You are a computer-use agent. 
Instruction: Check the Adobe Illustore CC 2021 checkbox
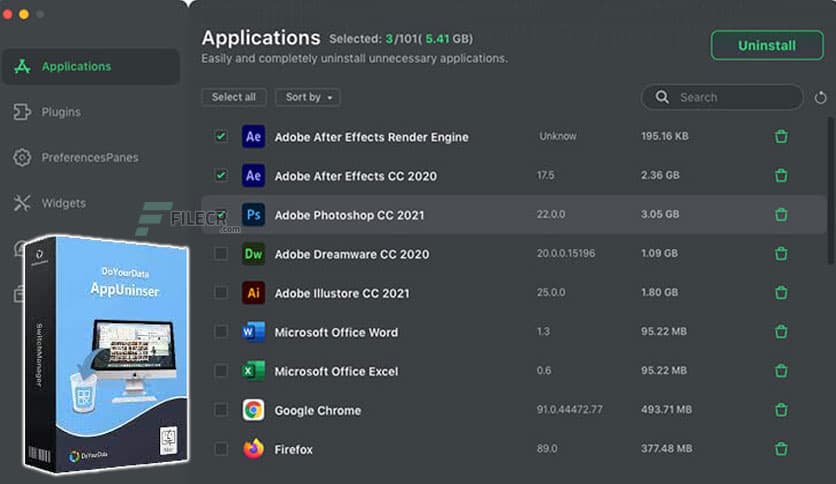(221, 293)
